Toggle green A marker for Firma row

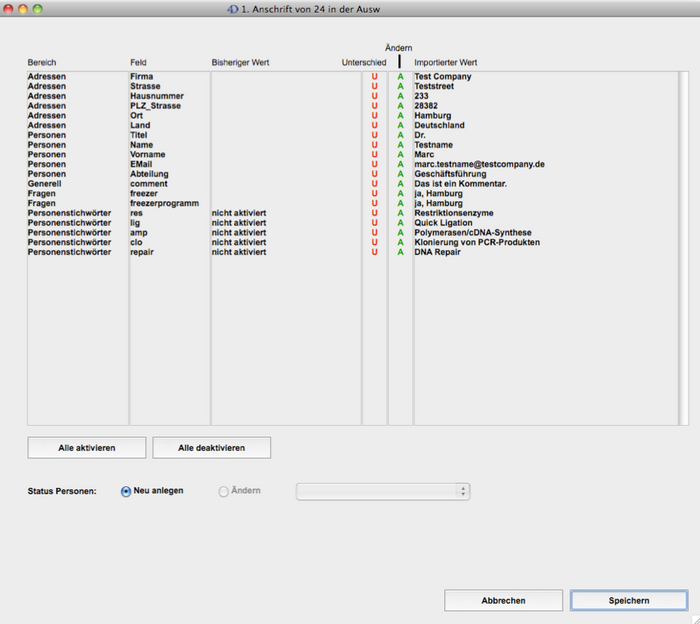click(x=400, y=77)
